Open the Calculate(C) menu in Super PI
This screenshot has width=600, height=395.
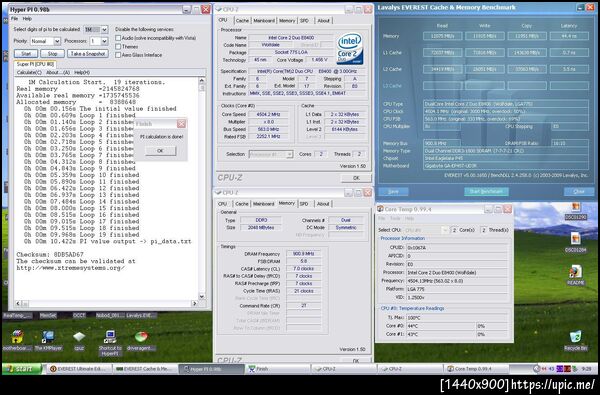[x=29, y=72]
